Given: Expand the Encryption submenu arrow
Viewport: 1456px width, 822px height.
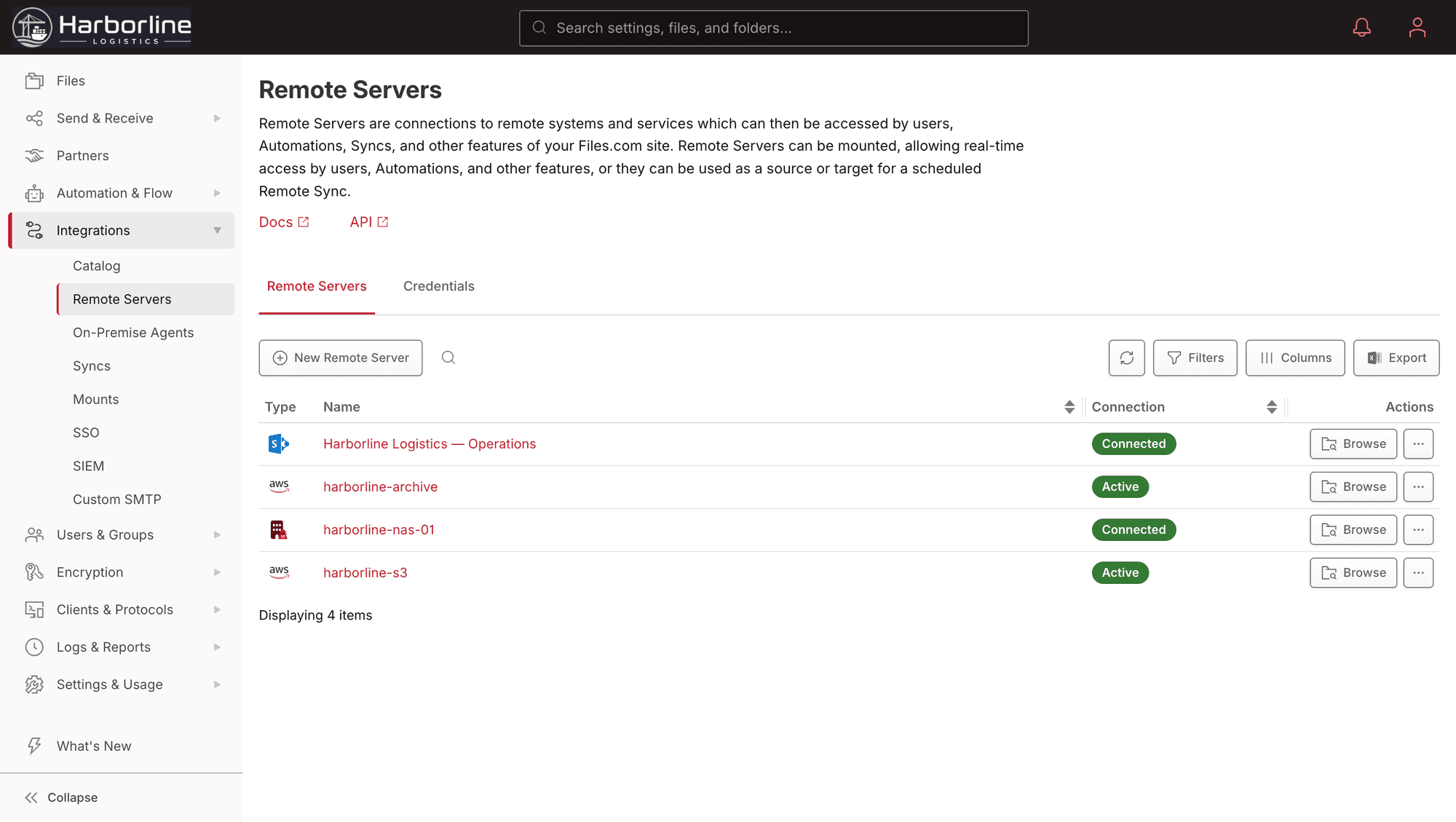Looking at the screenshot, I should click(x=217, y=572).
